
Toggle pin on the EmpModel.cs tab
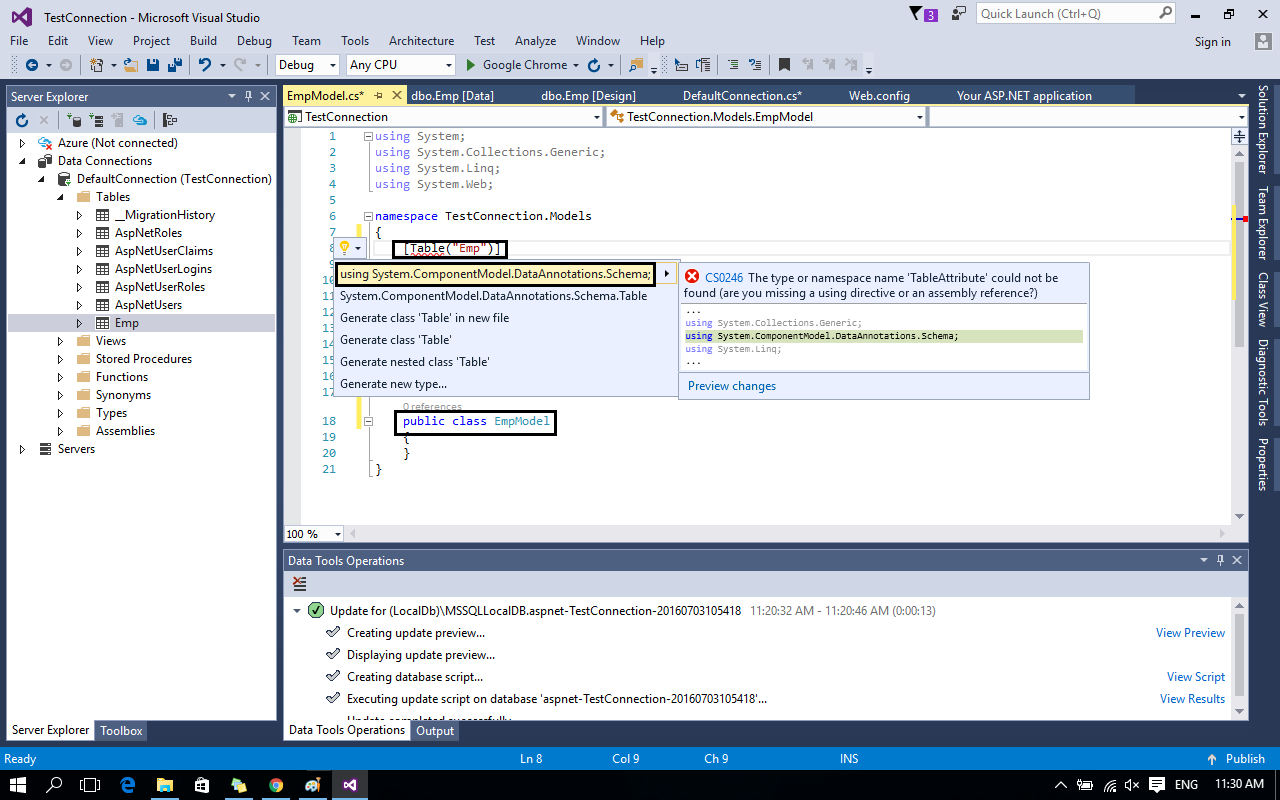point(380,96)
